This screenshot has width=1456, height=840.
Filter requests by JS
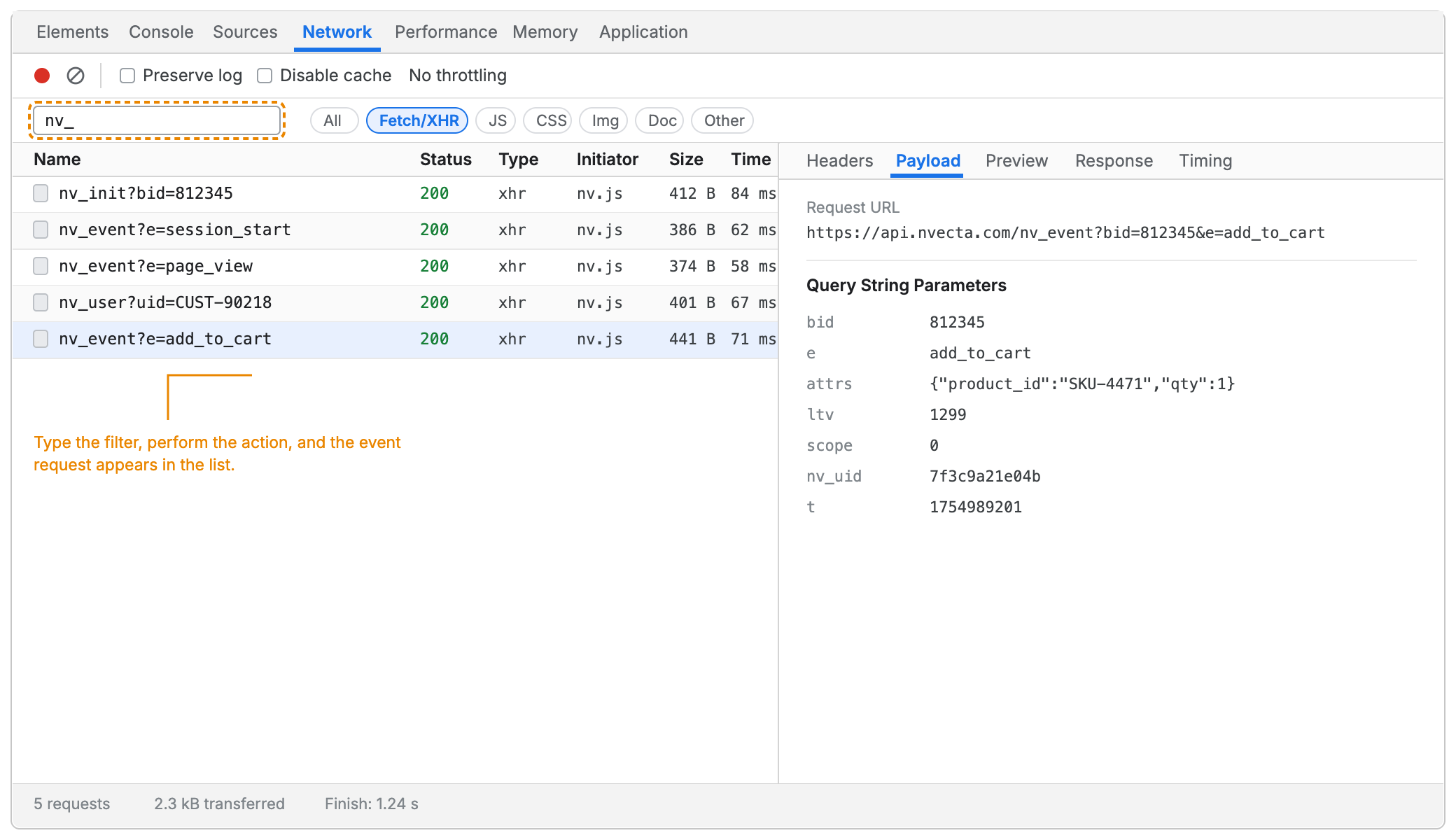[496, 120]
